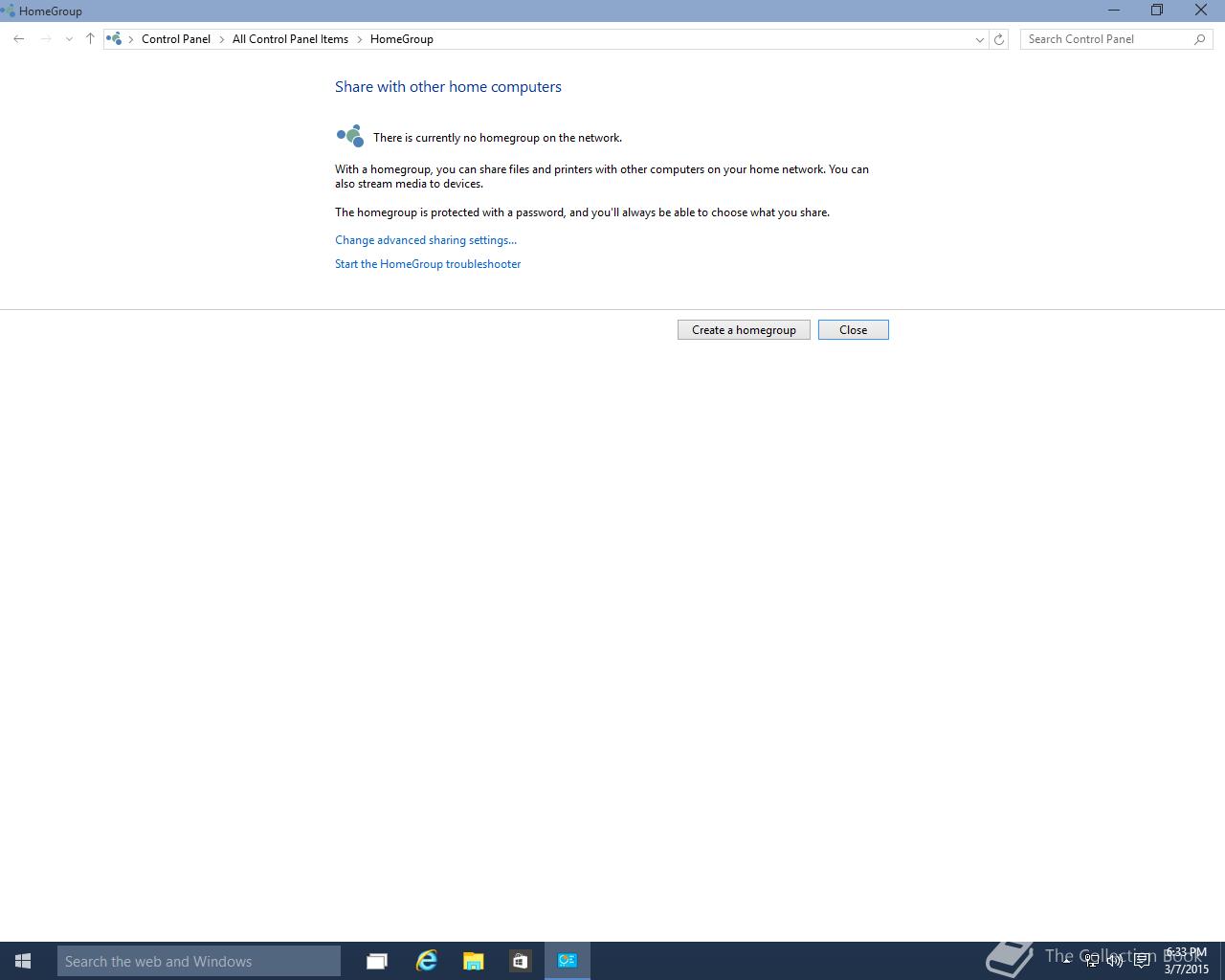Click the HomeGroup title bar icon
This screenshot has width=1225, height=980.
coord(9,11)
